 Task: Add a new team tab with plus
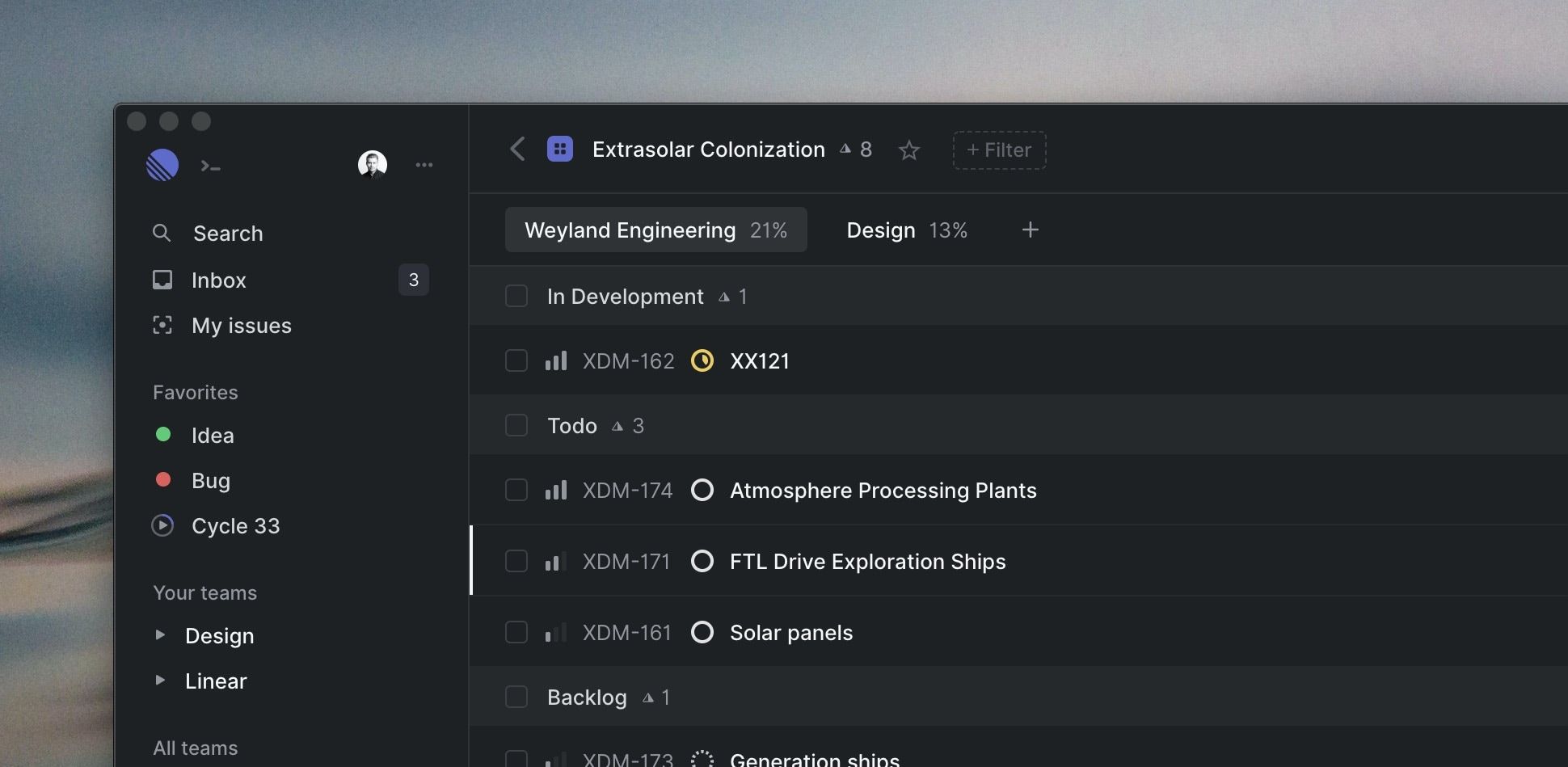[1030, 230]
